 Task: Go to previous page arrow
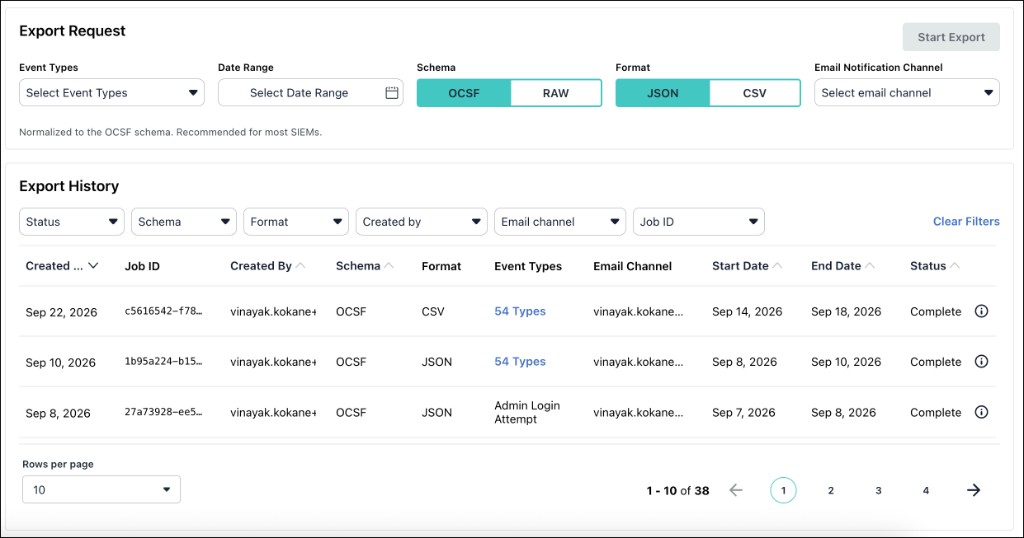(x=735, y=490)
